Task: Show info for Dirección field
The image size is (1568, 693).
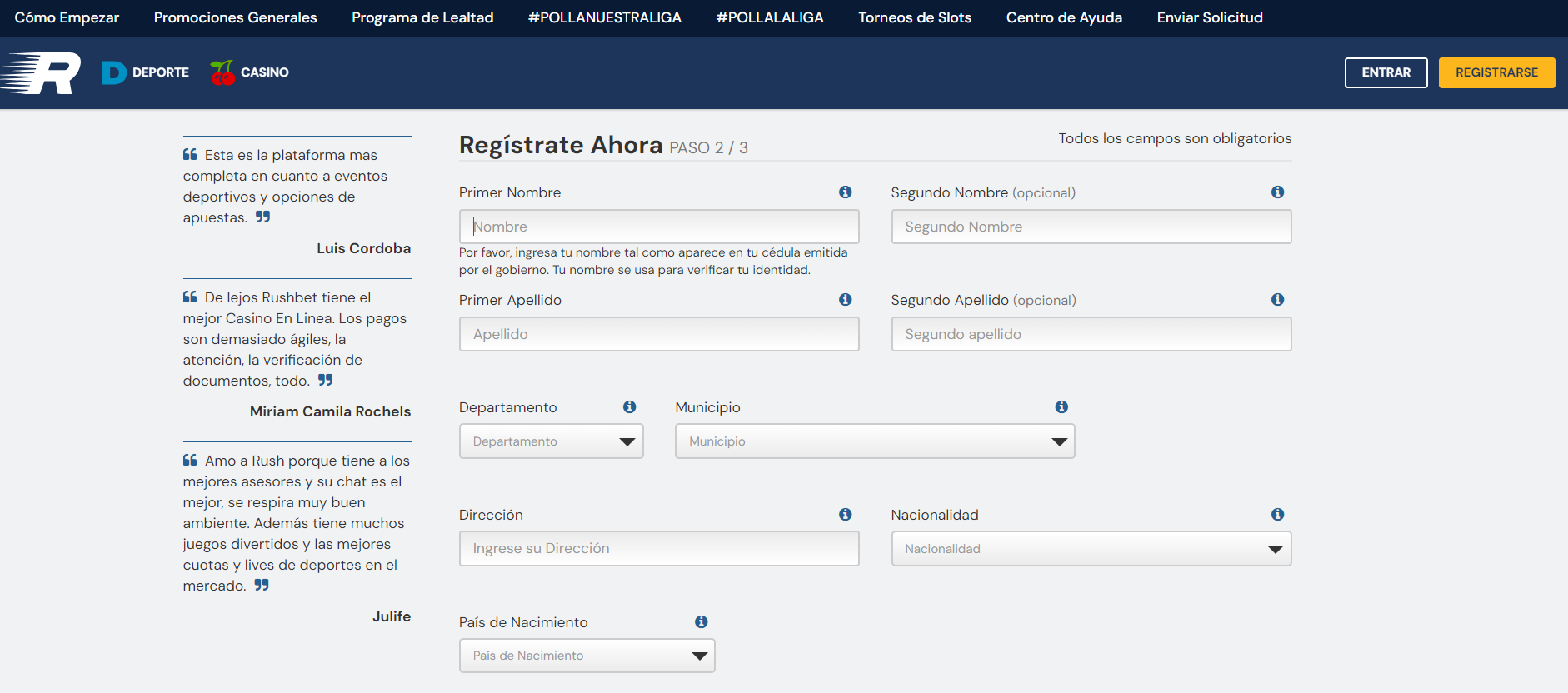Action: (x=846, y=515)
